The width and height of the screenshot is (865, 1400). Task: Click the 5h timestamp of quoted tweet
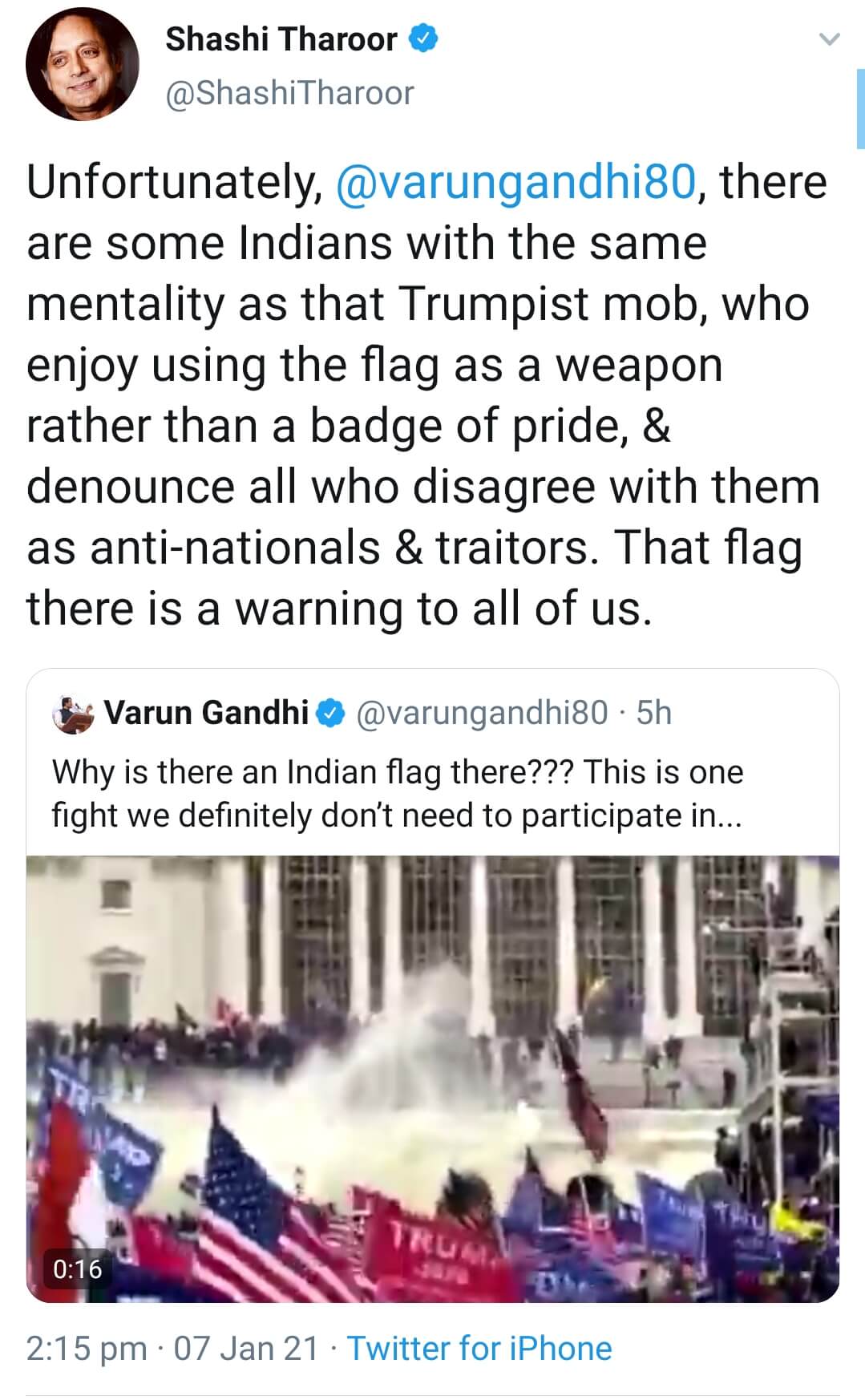click(x=653, y=712)
